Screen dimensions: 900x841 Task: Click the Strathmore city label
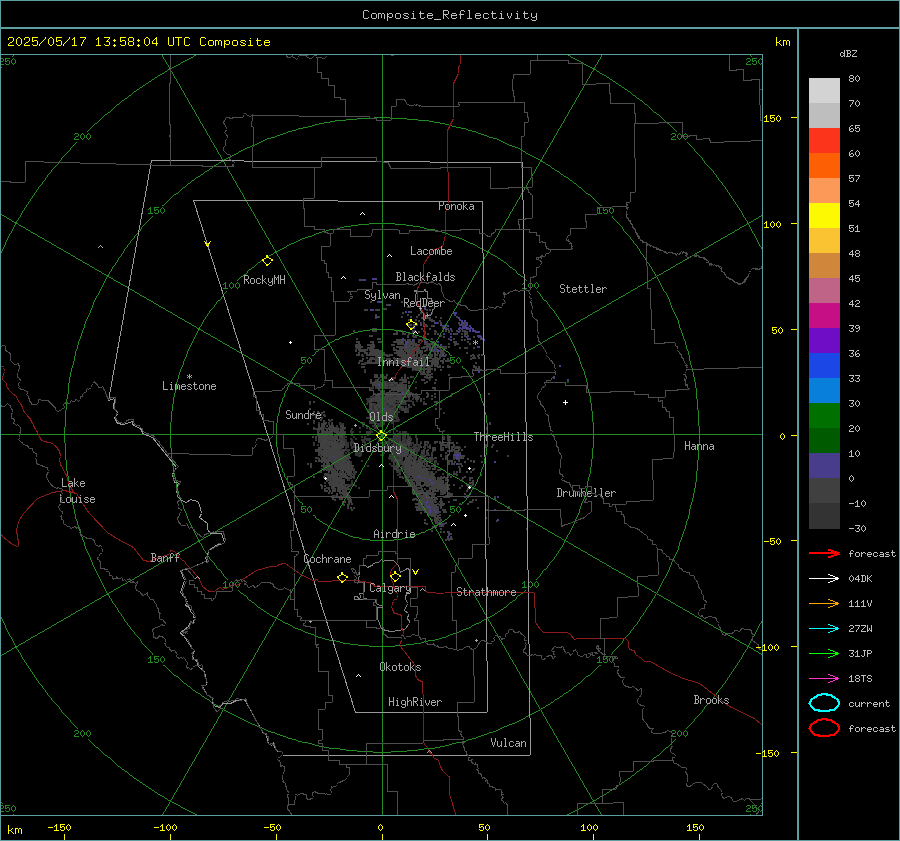(x=486, y=592)
